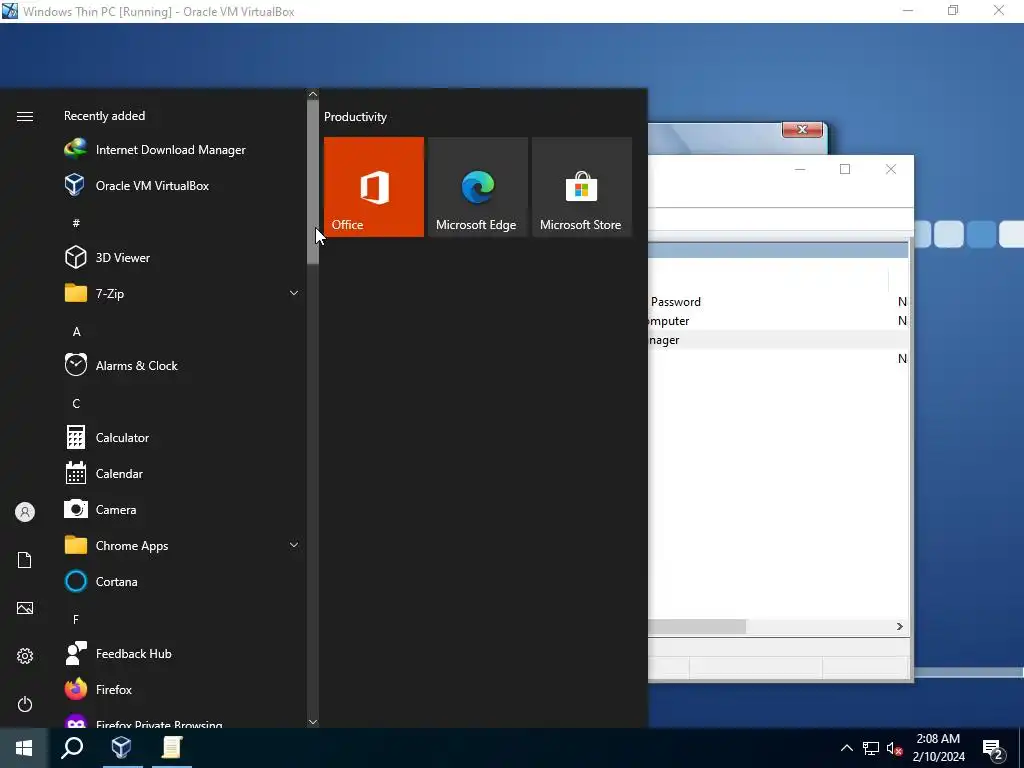This screenshot has height=768, width=1024.
Task: Click app list scroll up arrow
Action: point(313,94)
